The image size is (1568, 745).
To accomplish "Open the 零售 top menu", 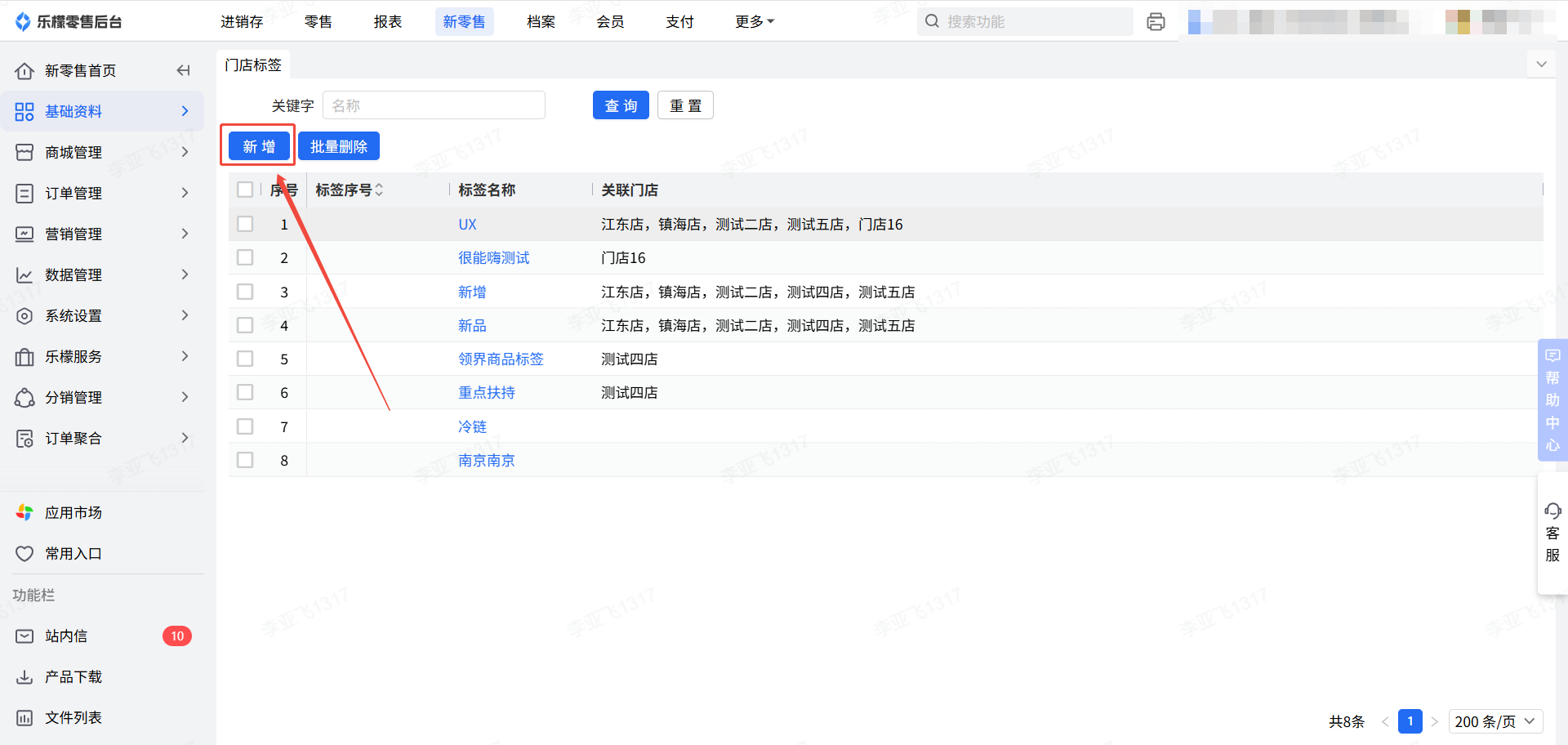I will pyautogui.click(x=318, y=21).
